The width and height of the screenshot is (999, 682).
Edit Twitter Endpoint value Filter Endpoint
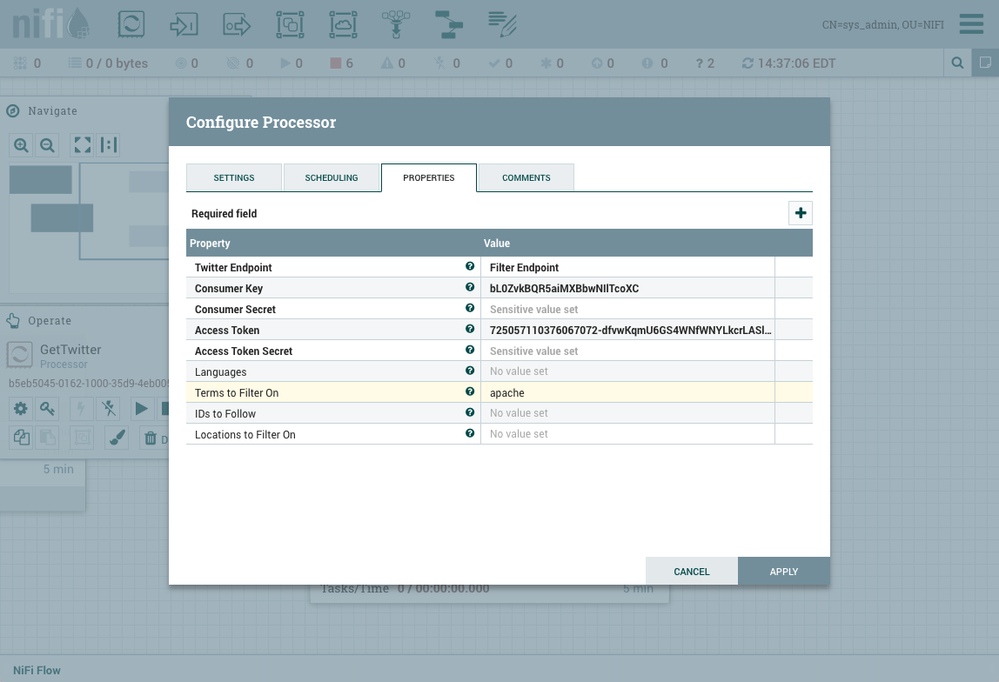click(628, 267)
